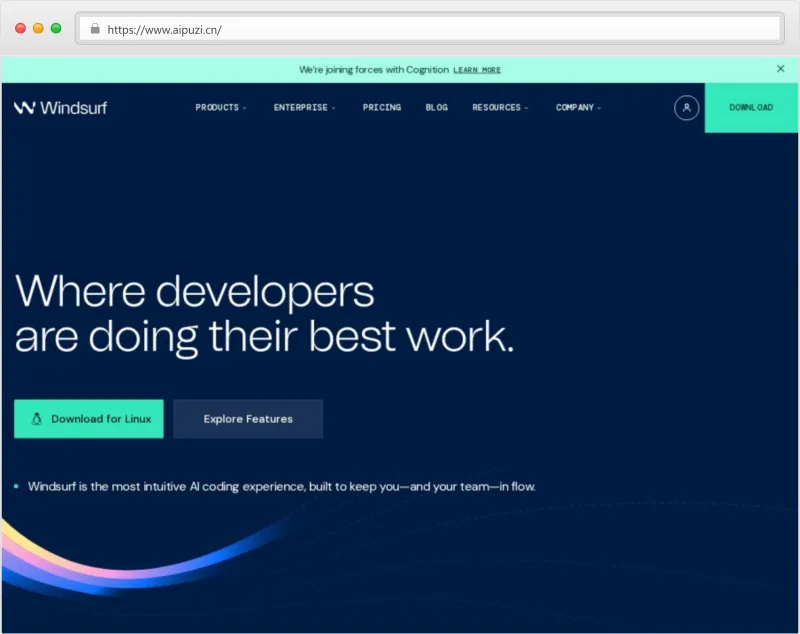Viewport: 800px width, 634px height.
Task: Expand the Products dropdown menu
Action: [220, 108]
